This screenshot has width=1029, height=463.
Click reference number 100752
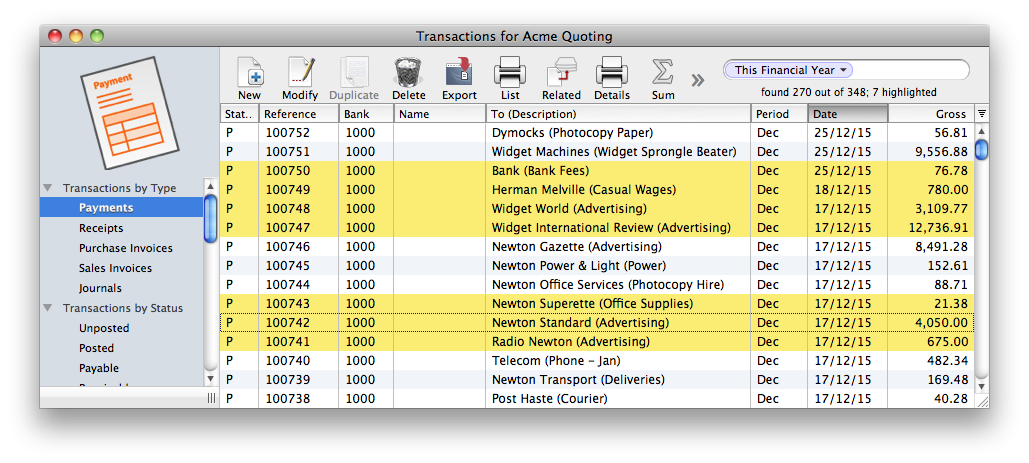tap(287, 133)
